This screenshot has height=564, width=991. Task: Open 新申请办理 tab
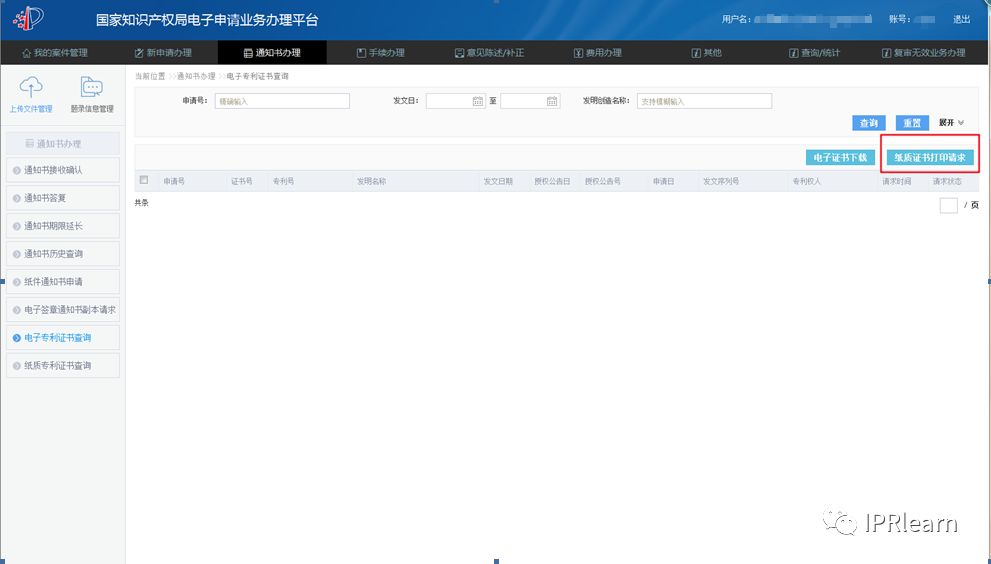163,52
